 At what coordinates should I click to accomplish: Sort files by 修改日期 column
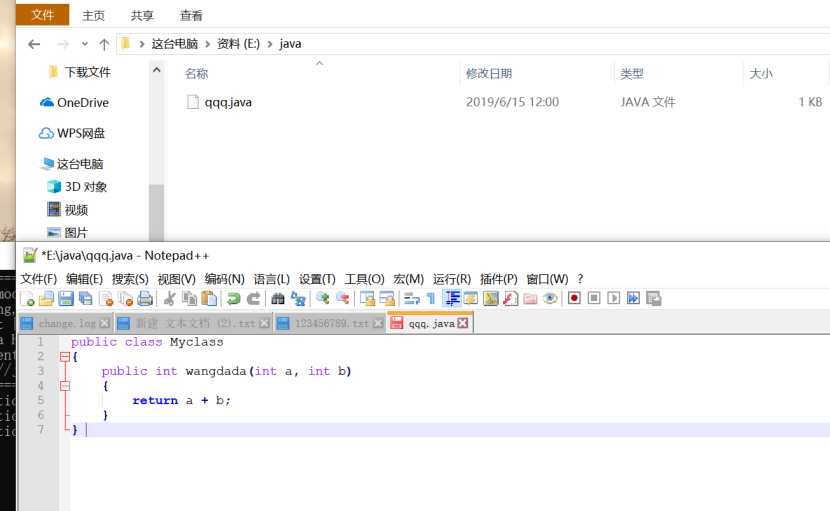489,74
